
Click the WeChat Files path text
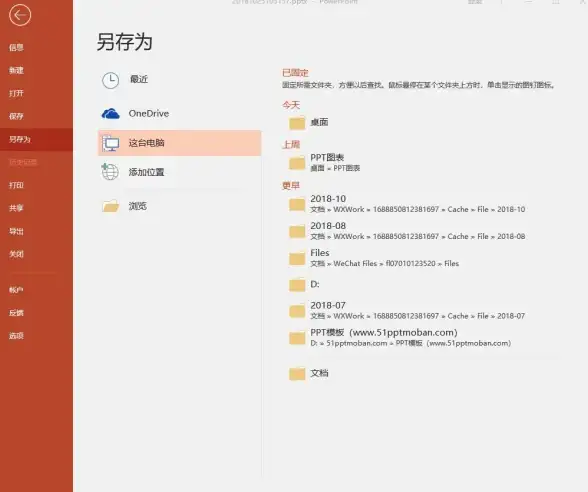(384, 263)
